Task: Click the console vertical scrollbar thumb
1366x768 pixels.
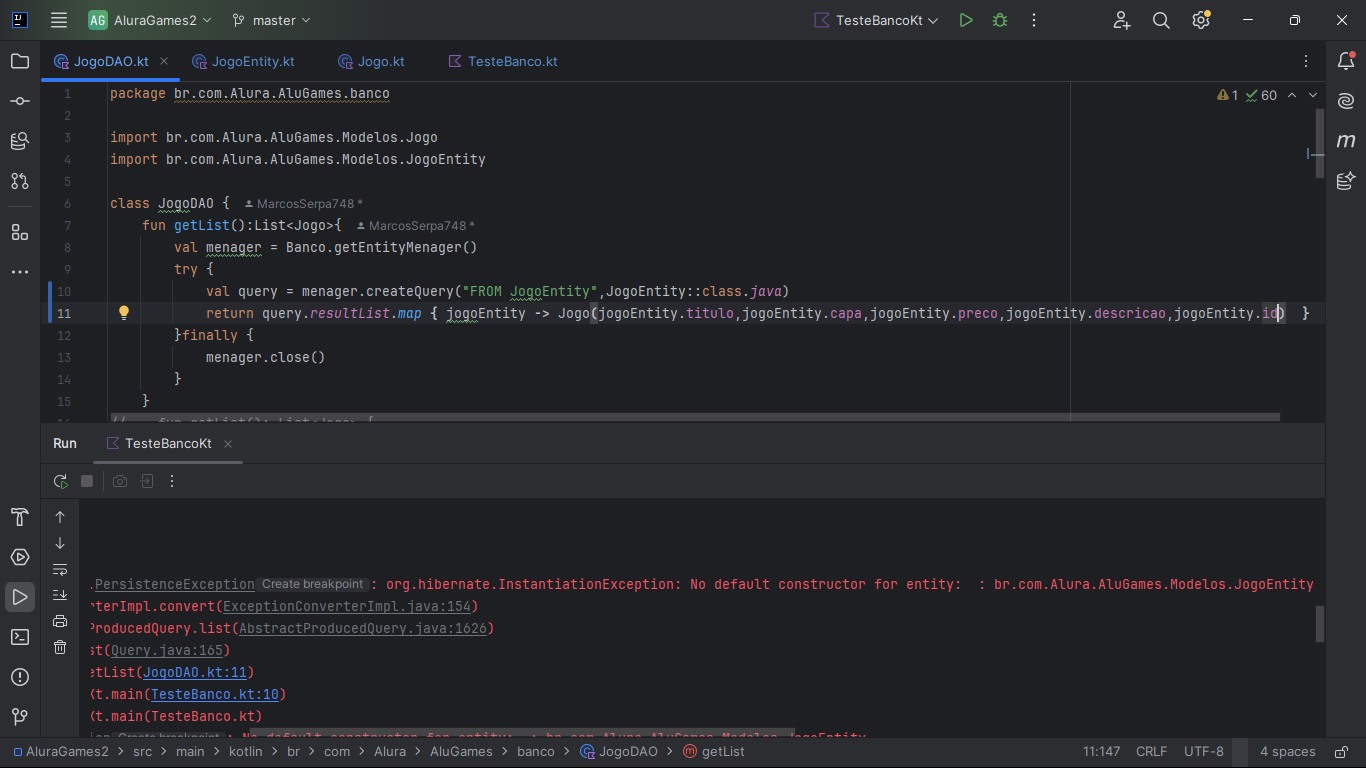Action: coord(1320,623)
